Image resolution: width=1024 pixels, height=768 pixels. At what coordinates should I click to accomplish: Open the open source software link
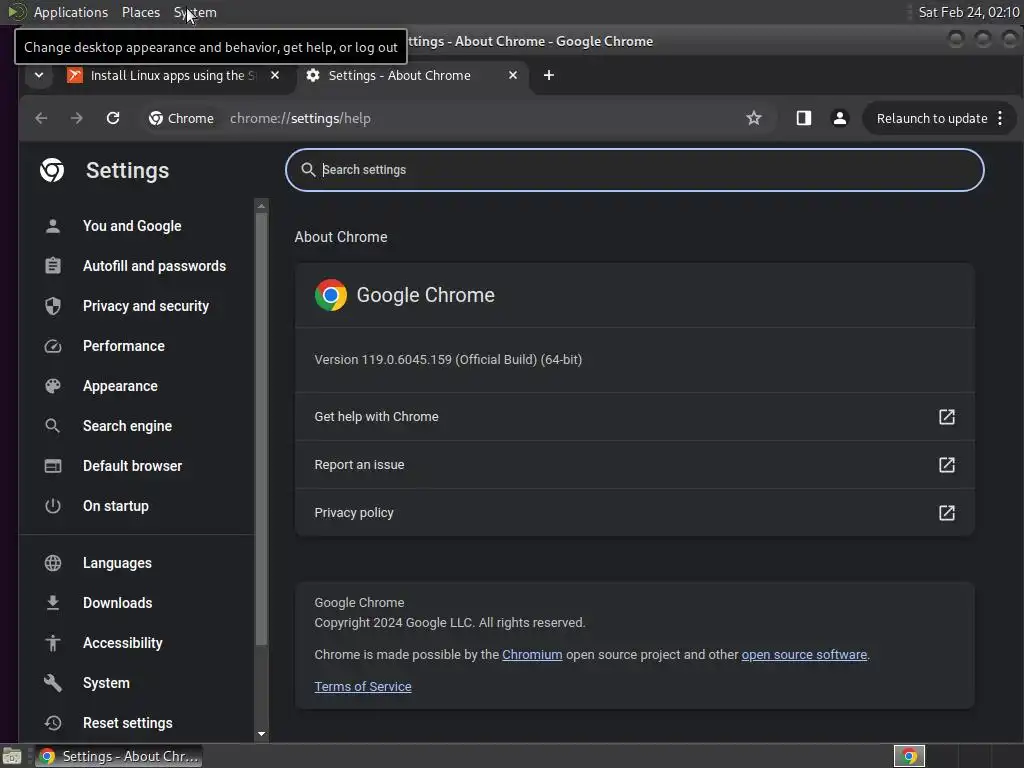tap(804, 654)
